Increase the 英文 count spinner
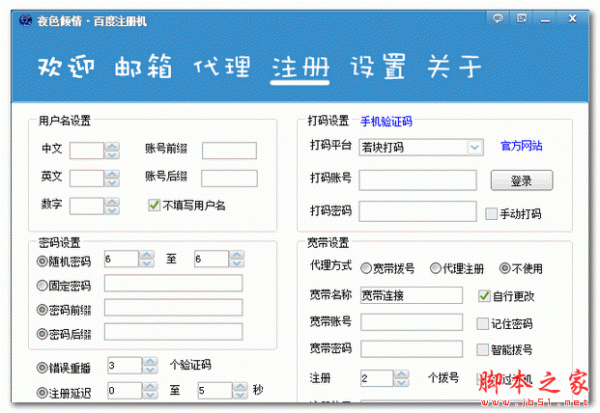Image resolution: width=600 pixels, height=413 pixels. [x=112, y=175]
